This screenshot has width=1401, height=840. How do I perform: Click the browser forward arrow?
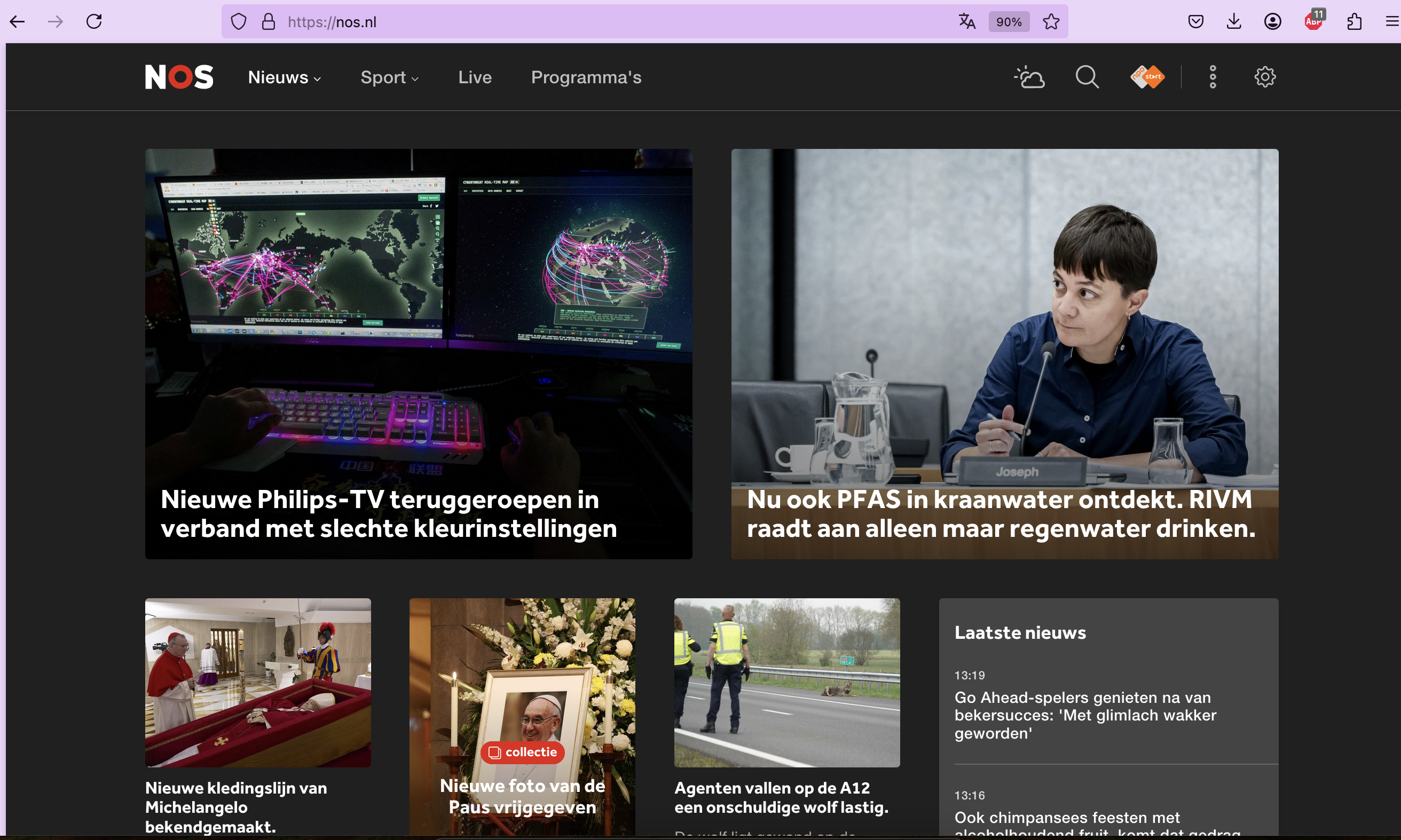point(56,21)
